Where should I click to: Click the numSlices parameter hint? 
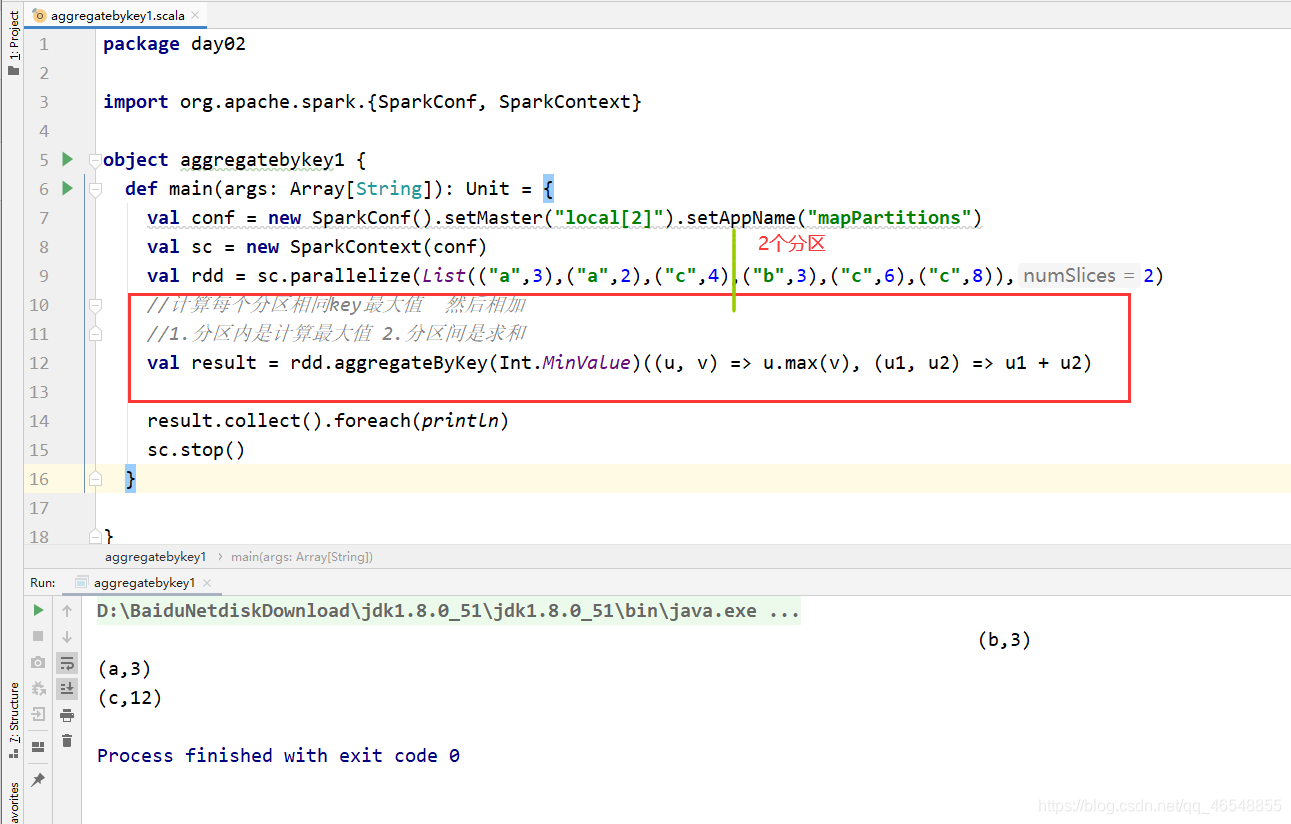1079,276
